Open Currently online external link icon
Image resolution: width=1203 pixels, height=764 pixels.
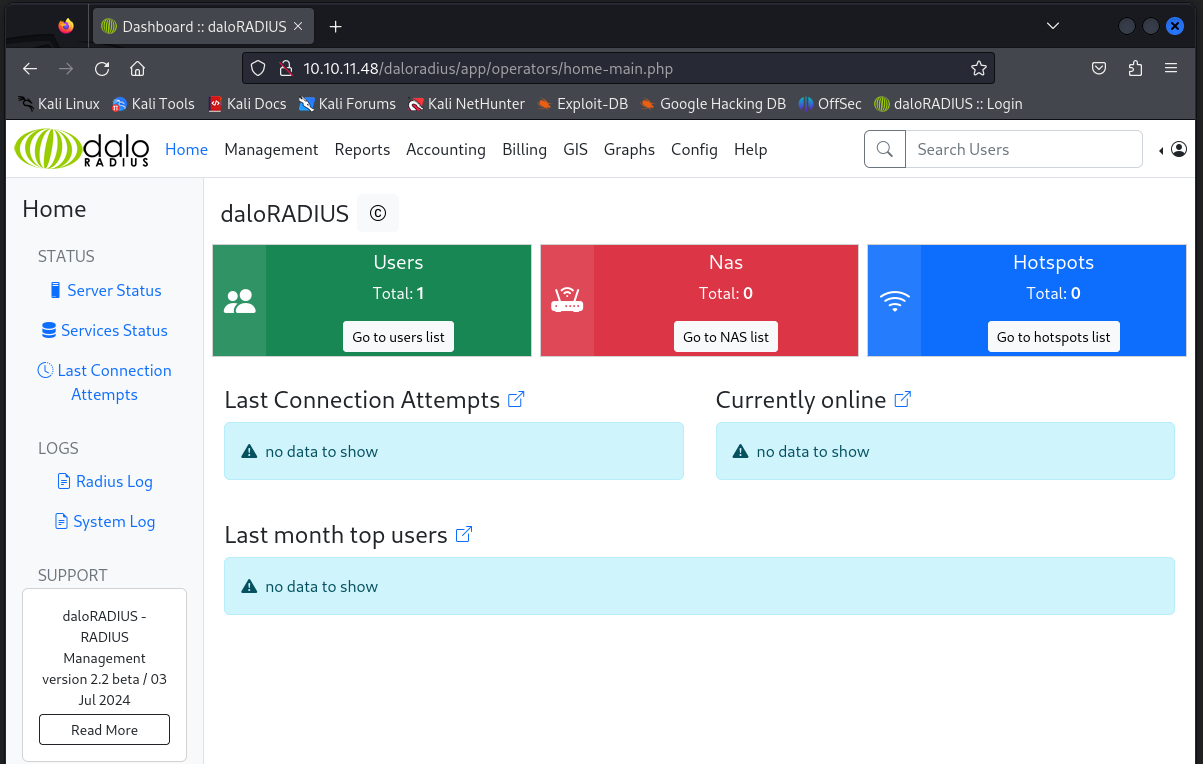coord(902,400)
